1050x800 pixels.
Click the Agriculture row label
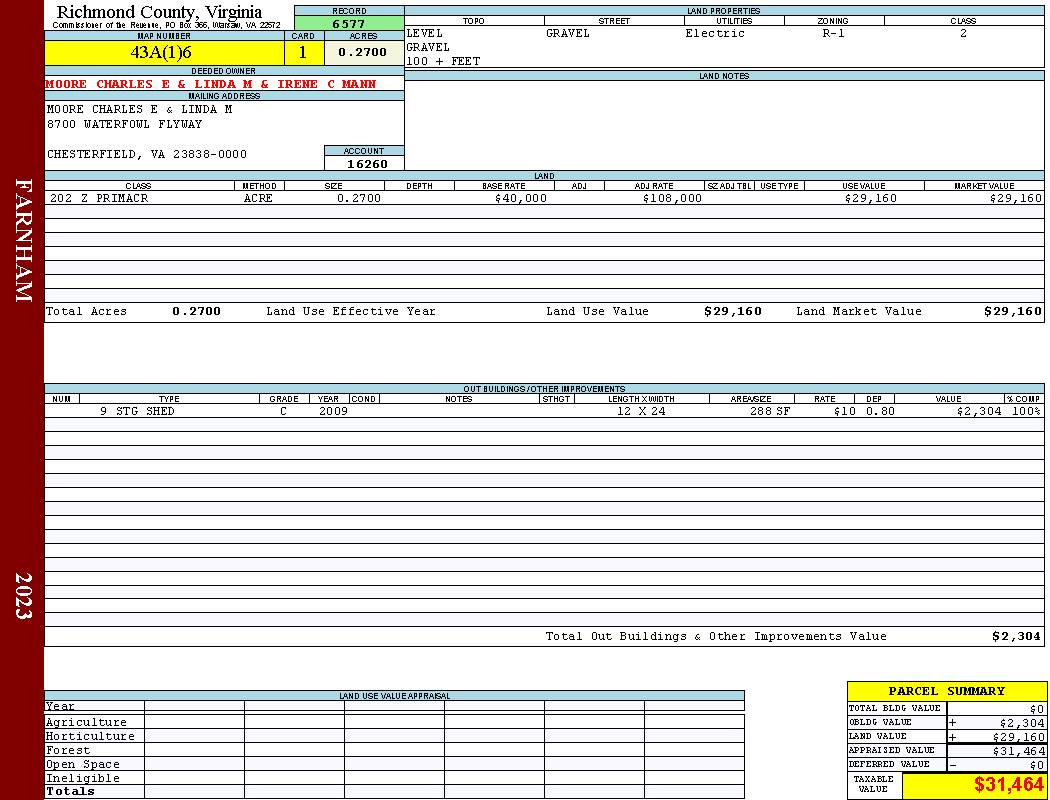click(x=86, y=722)
